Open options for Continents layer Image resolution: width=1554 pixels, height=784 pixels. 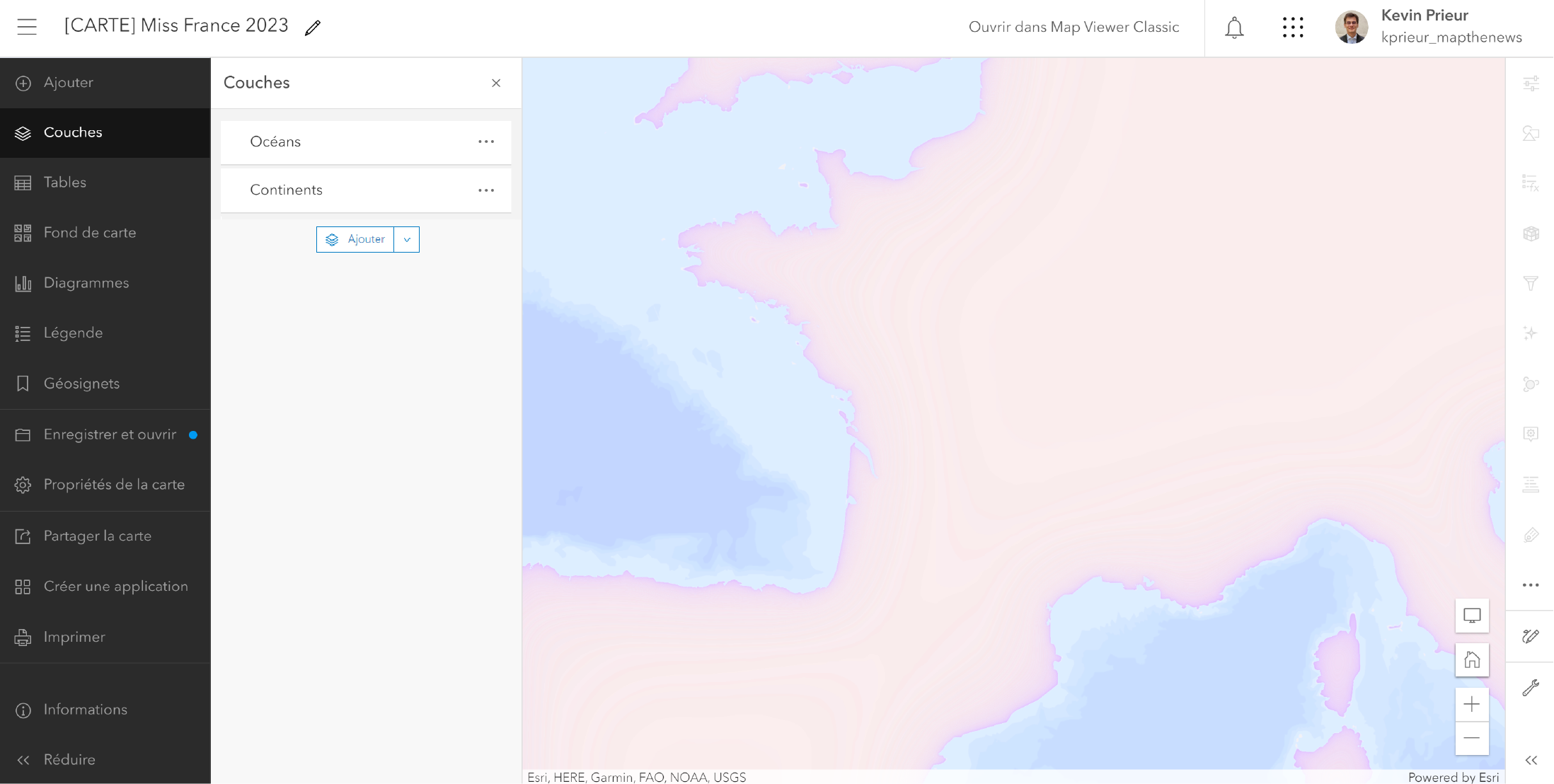(x=486, y=190)
